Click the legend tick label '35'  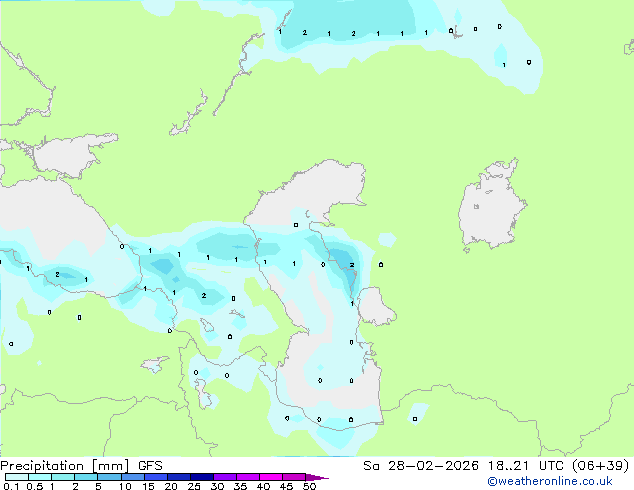pyautogui.click(x=240, y=486)
